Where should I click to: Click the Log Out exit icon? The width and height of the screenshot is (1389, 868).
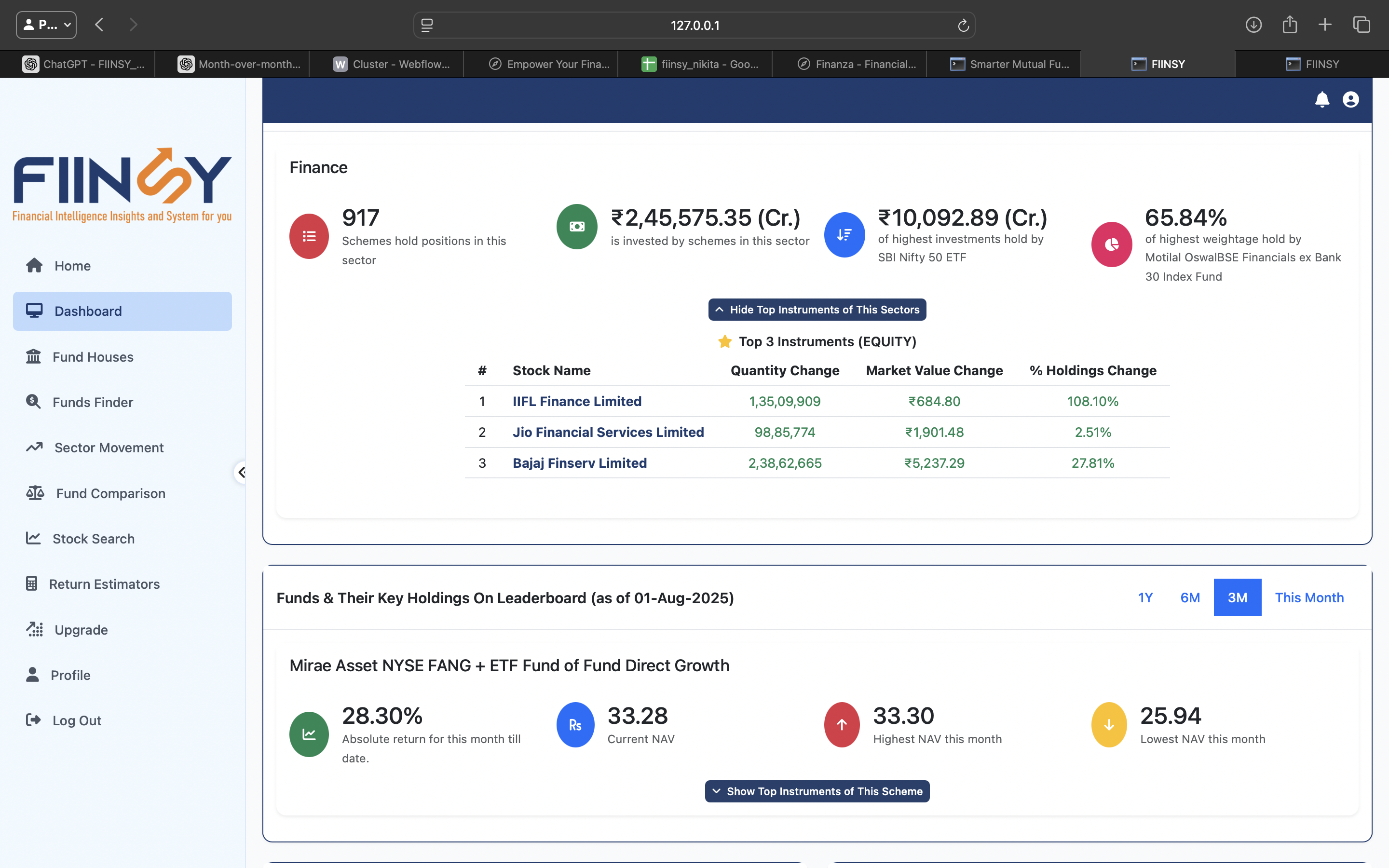coord(33,720)
